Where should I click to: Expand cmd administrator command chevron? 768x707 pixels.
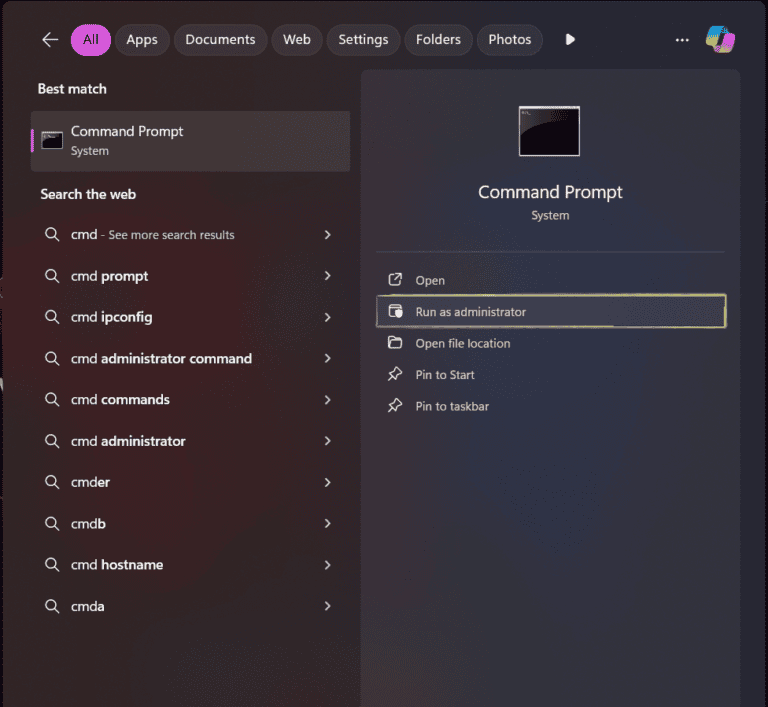pos(328,358)
